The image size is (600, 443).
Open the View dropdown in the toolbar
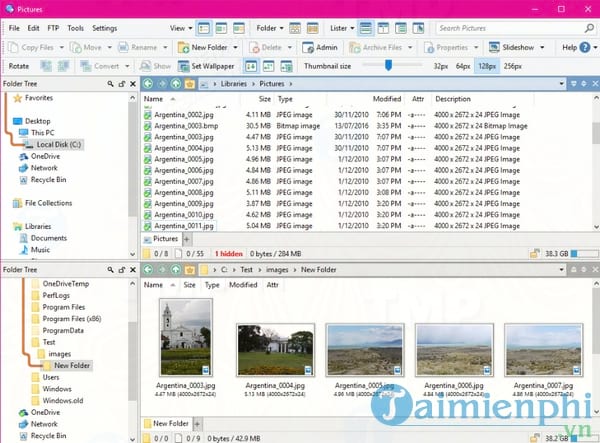pos(180,28)
